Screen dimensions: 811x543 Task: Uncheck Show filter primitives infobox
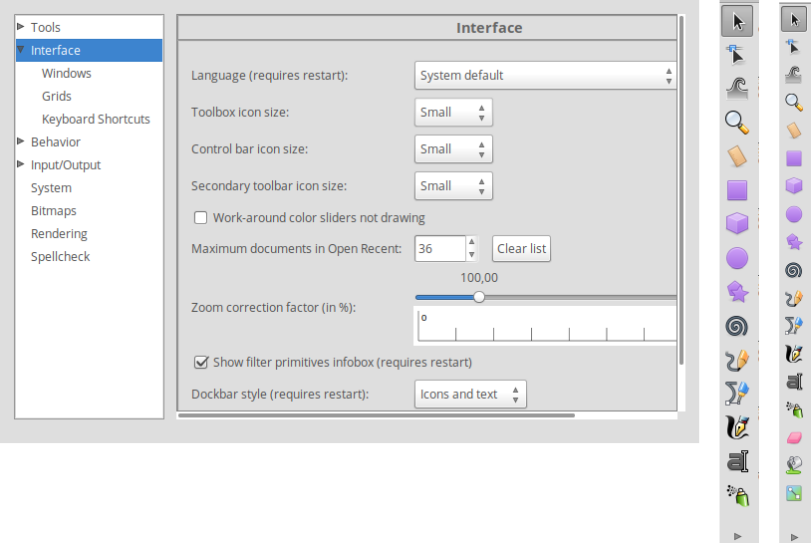(x=200, y=363)
